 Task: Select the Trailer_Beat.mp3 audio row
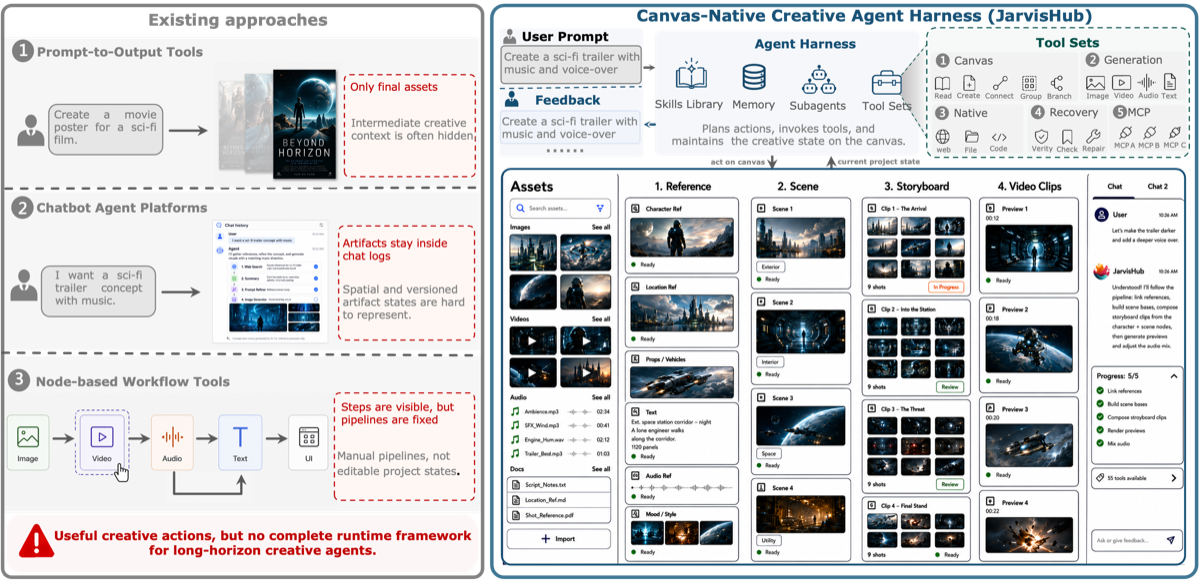(560, 453)
